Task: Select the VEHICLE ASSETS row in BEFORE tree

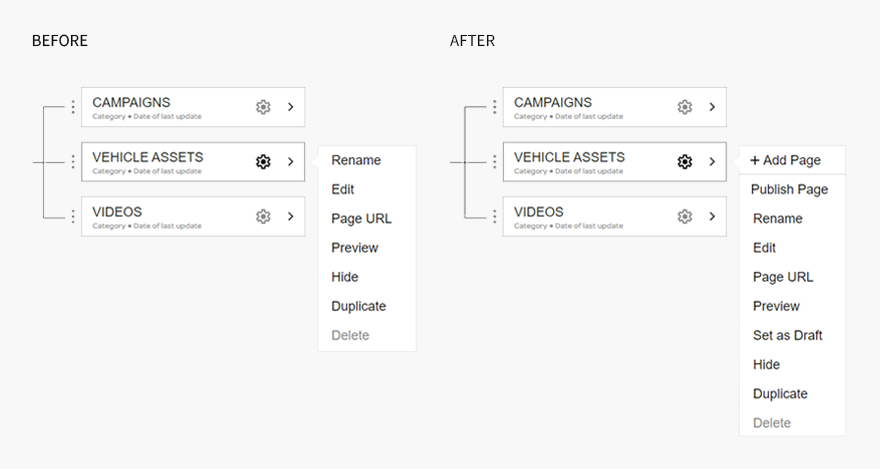Action: coord(193,162)
